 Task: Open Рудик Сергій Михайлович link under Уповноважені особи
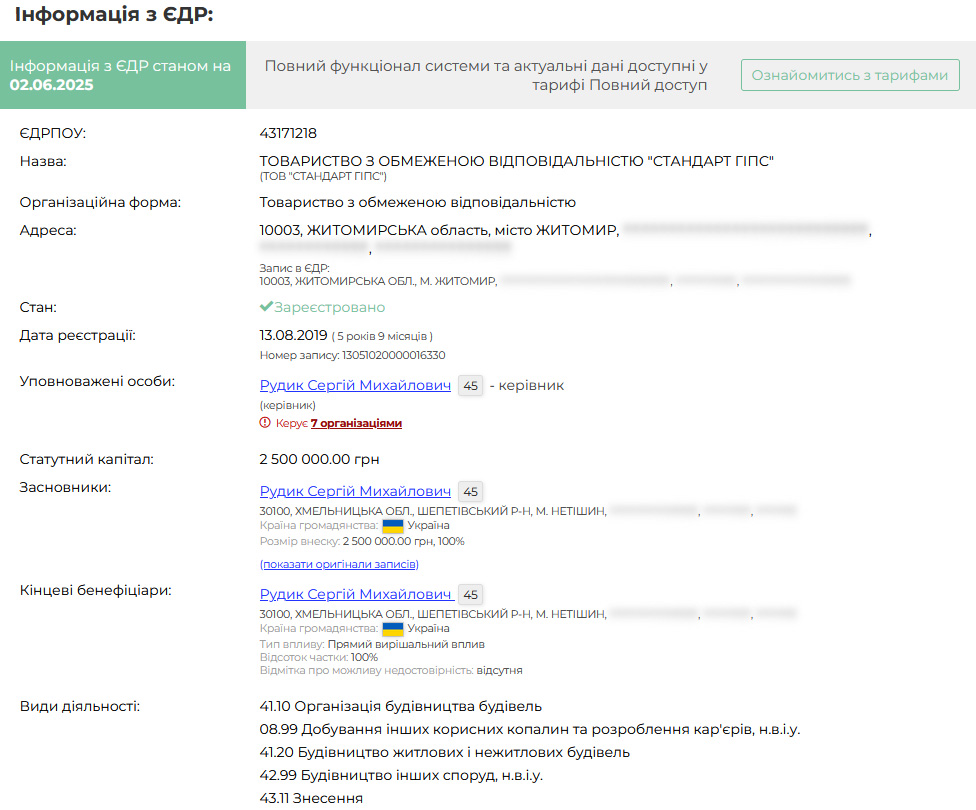[x=355, y=385]
